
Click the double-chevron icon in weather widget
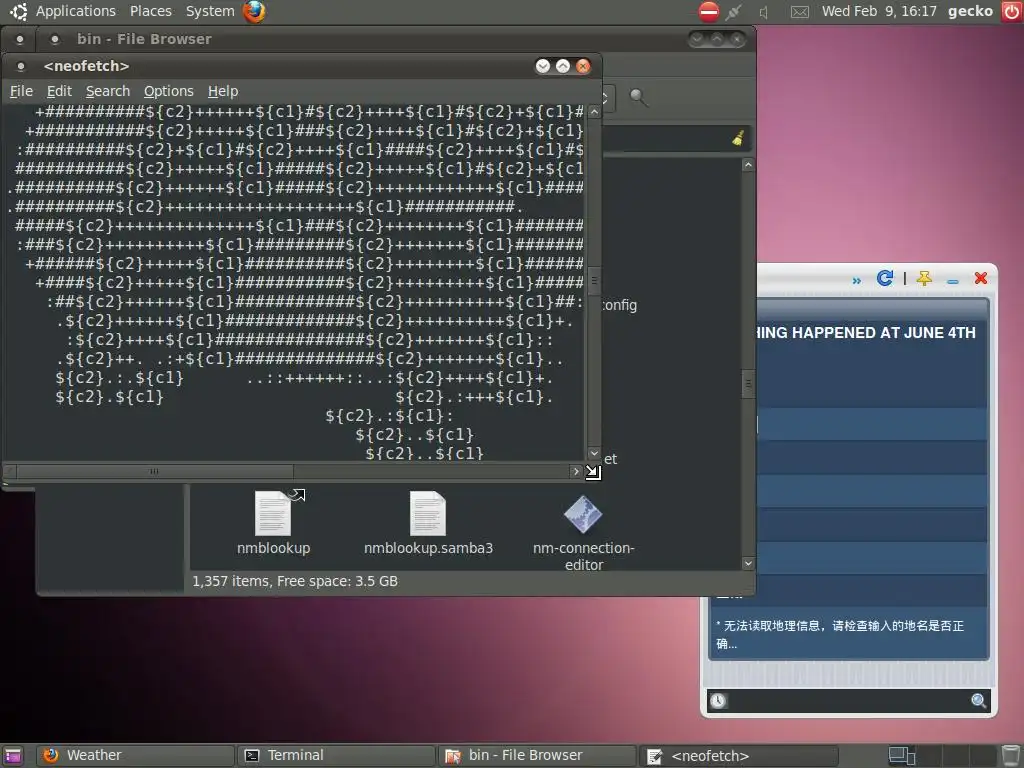point(856,281)
